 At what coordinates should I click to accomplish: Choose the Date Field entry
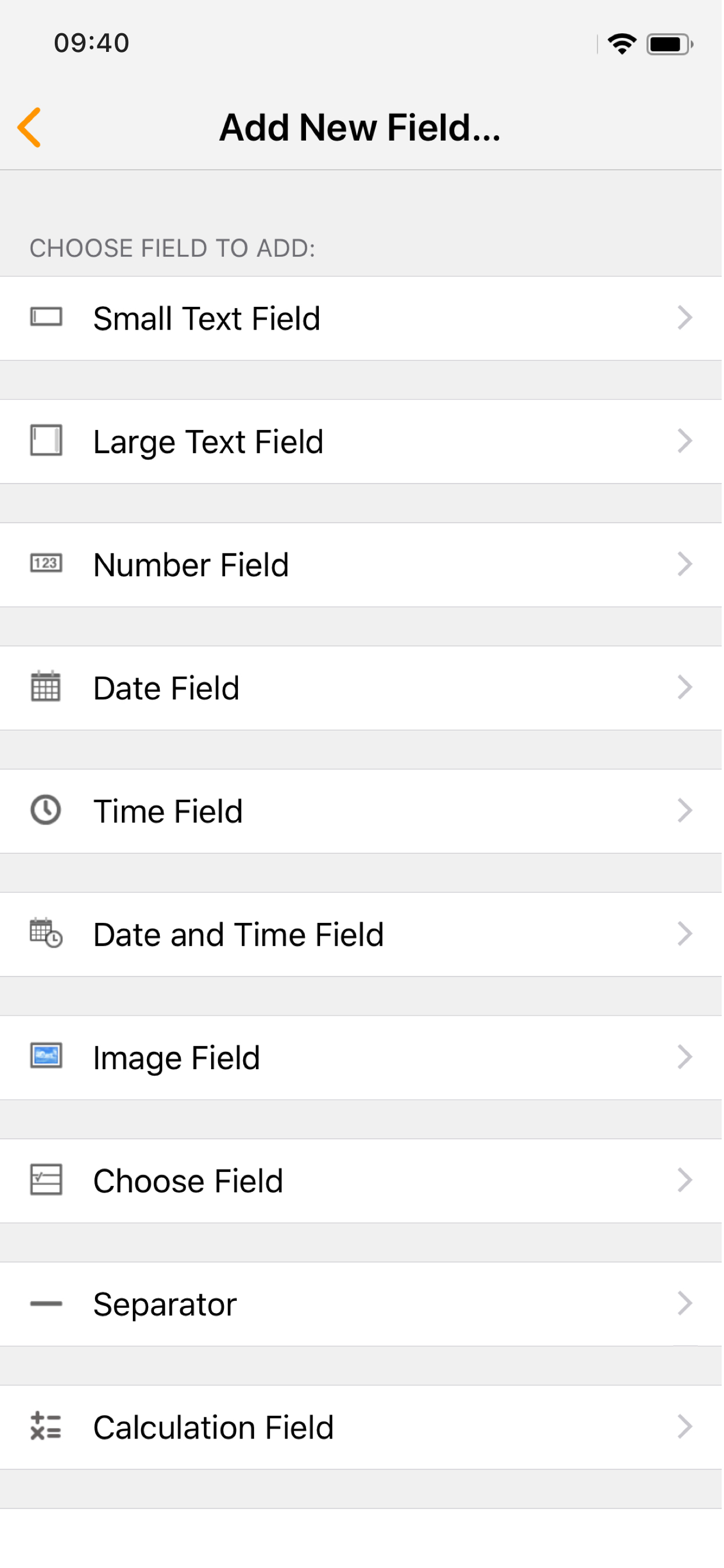click(167, 688)
